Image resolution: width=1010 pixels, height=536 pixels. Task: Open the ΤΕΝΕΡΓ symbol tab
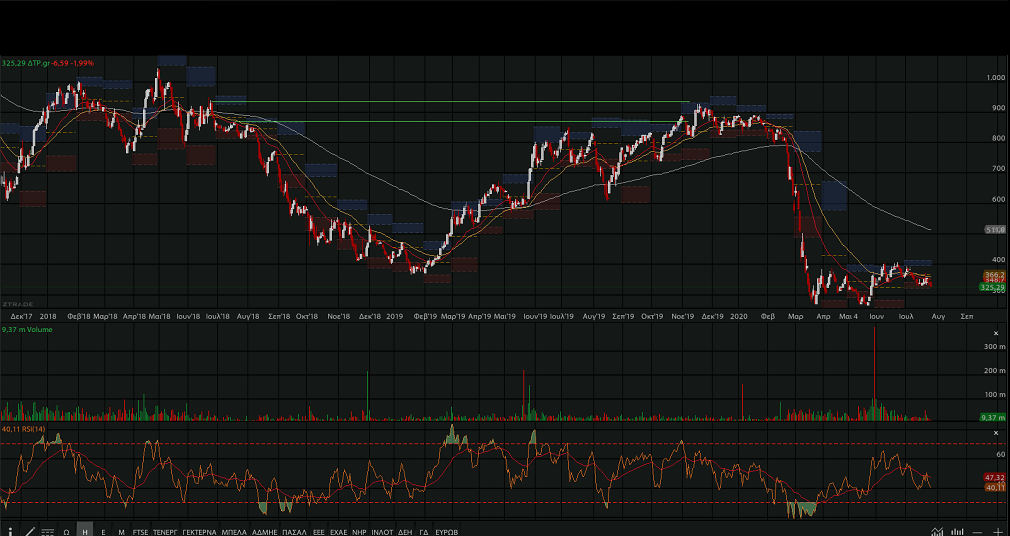pyautogui.click(x=165, y=532)
